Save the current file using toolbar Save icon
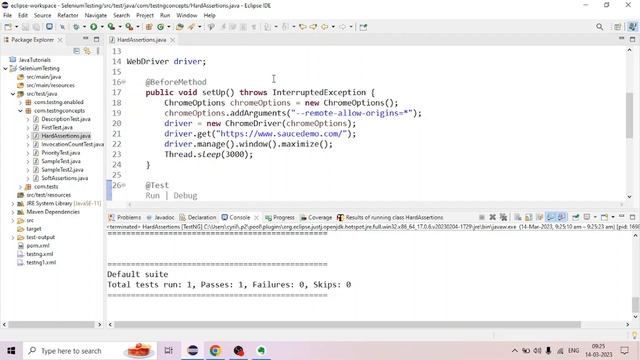This screenshot has height=360, width=640. point(25,27)
